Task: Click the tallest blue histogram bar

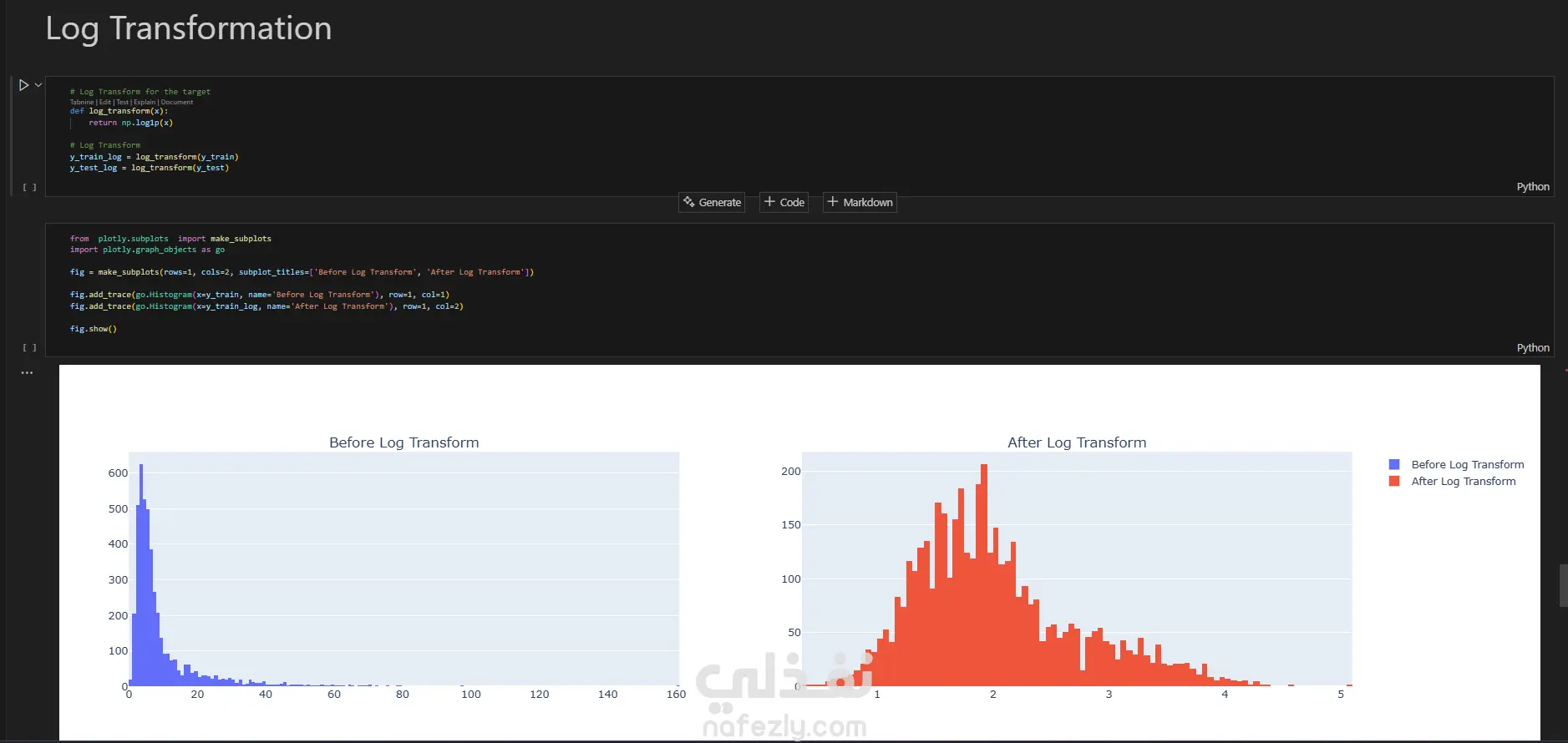Action: 141,574
